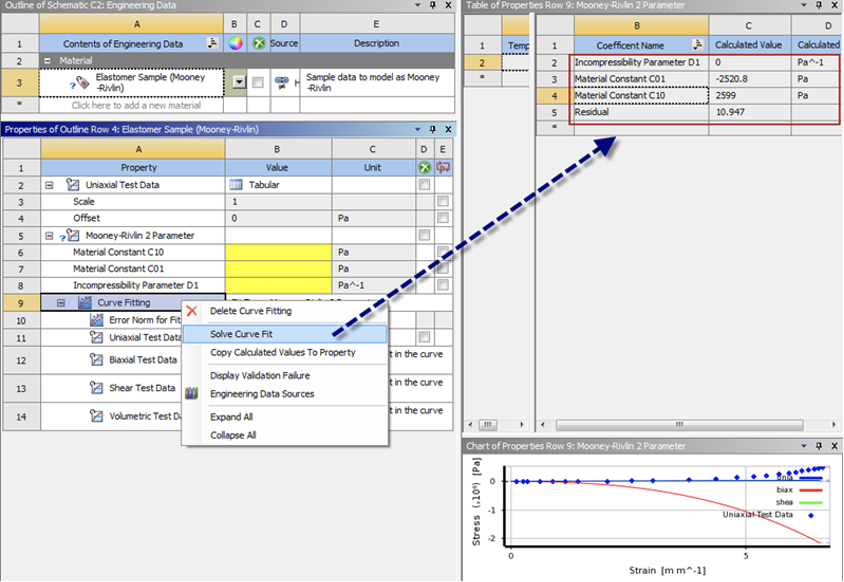Open the Chart of Properties panel options dropdown
The height and width of the screenshot is (582, 844).
pos(804,446)
